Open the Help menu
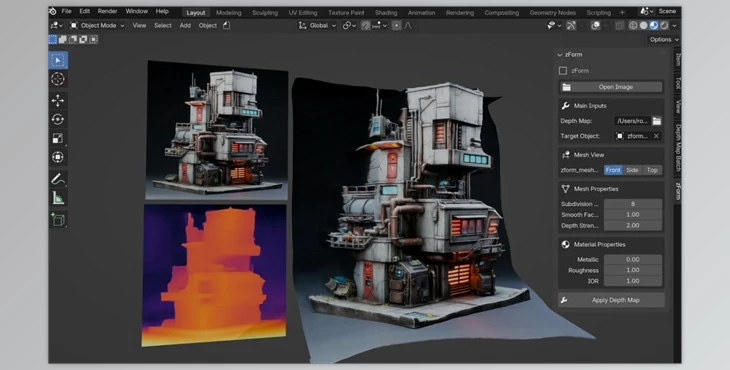The height and width of the screenshot is (370, 730). pyautogui.click(x=162, y=11)
